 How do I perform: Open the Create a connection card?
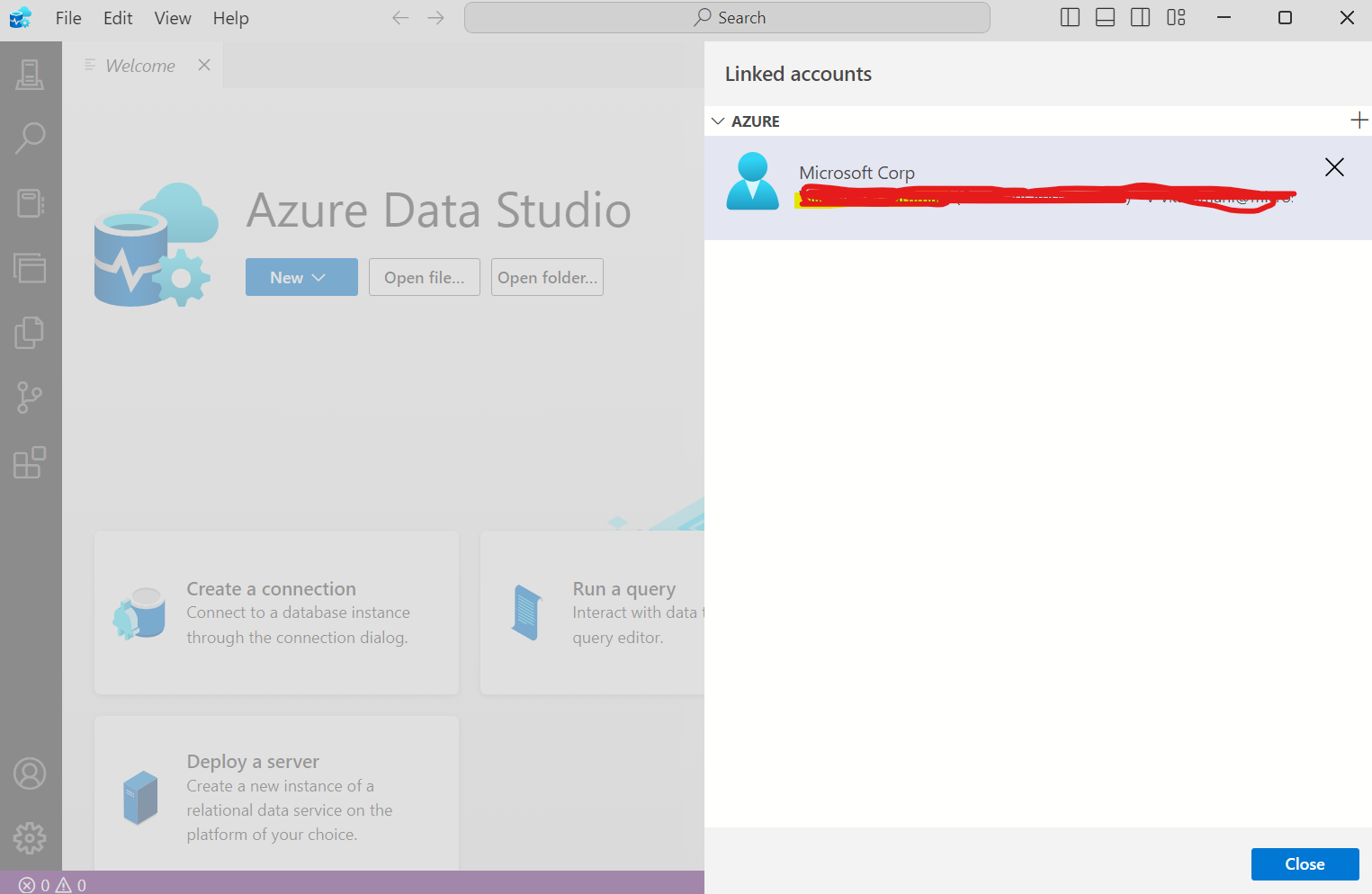click(x=276, y=612)
